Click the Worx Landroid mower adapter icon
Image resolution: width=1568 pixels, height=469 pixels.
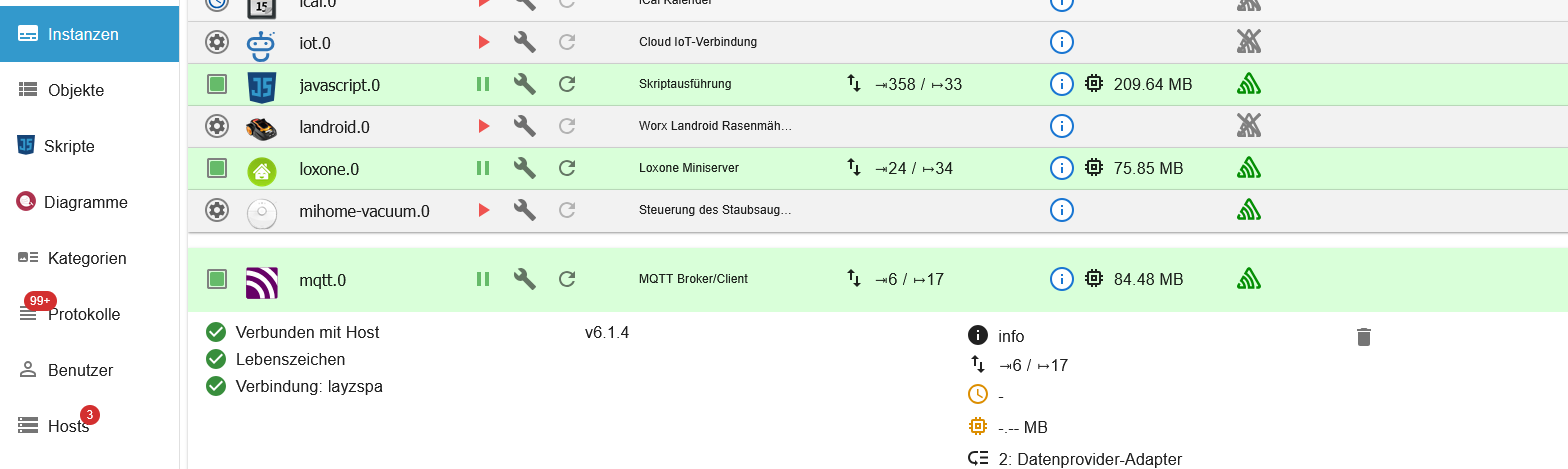pos(261,127)
